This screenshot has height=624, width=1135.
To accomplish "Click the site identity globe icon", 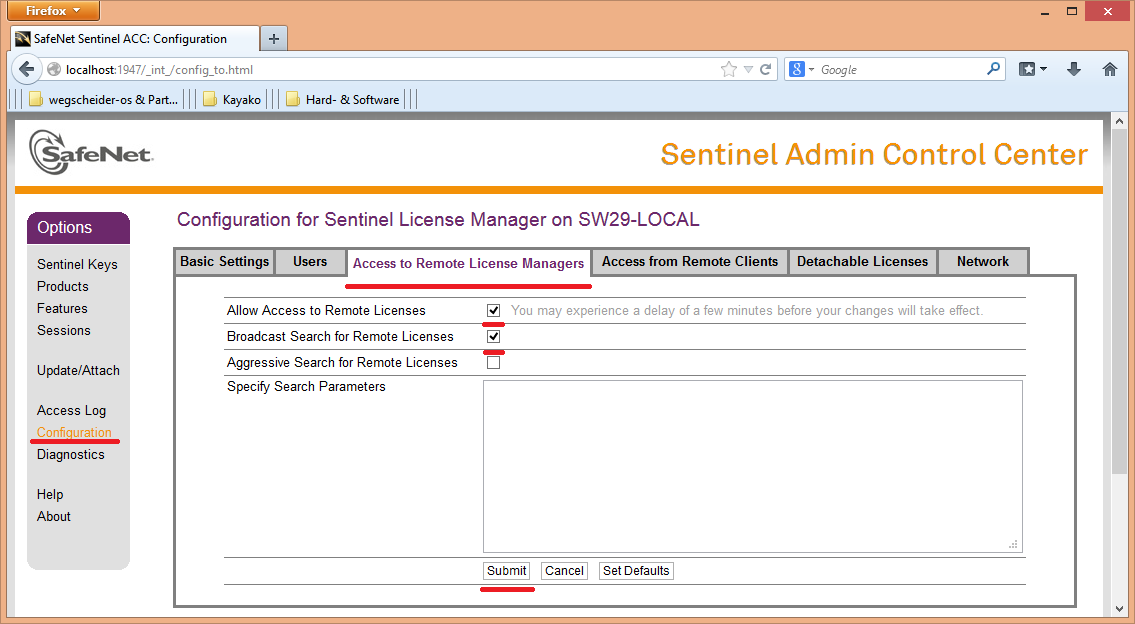I will click(54, 69).
